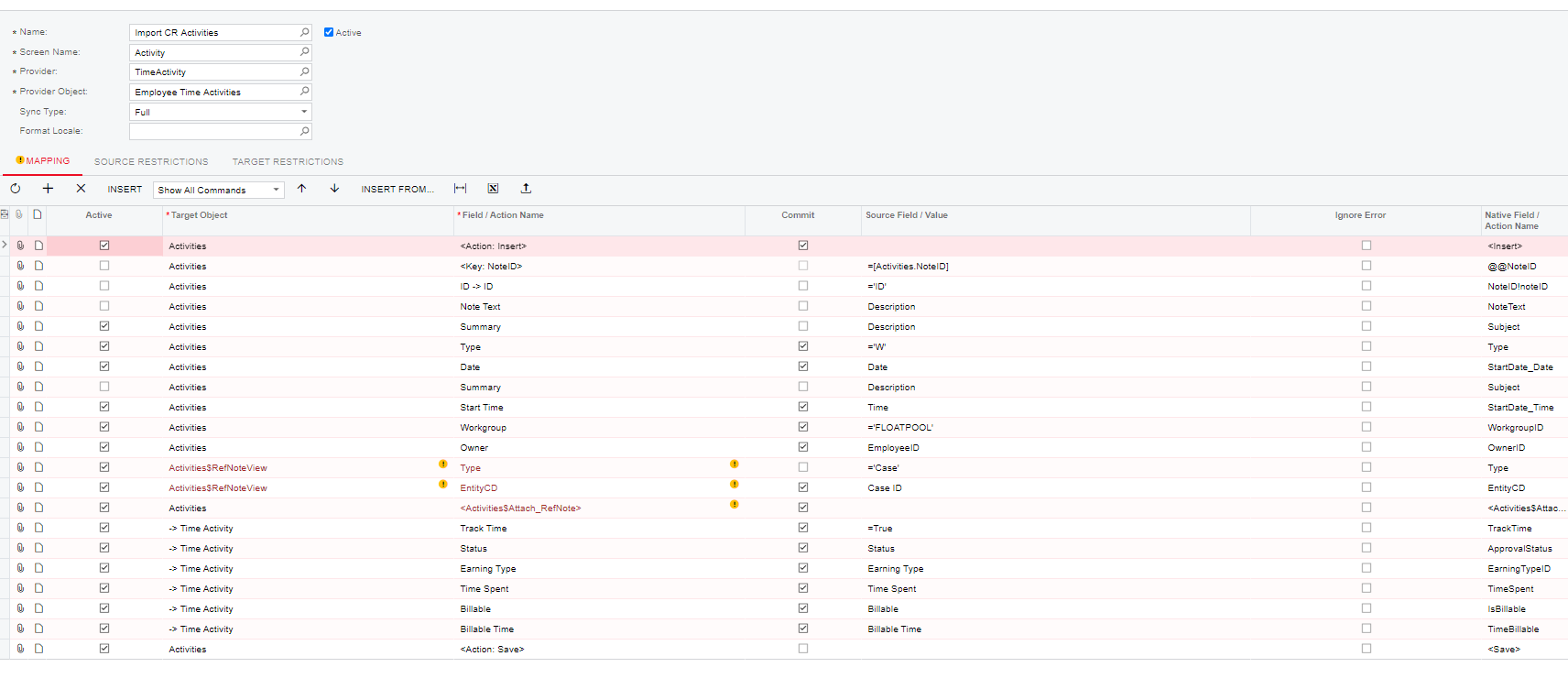The image size is (1568, 678).
Task: Delete the selected row with the X icon
Action: coord(81,189)
